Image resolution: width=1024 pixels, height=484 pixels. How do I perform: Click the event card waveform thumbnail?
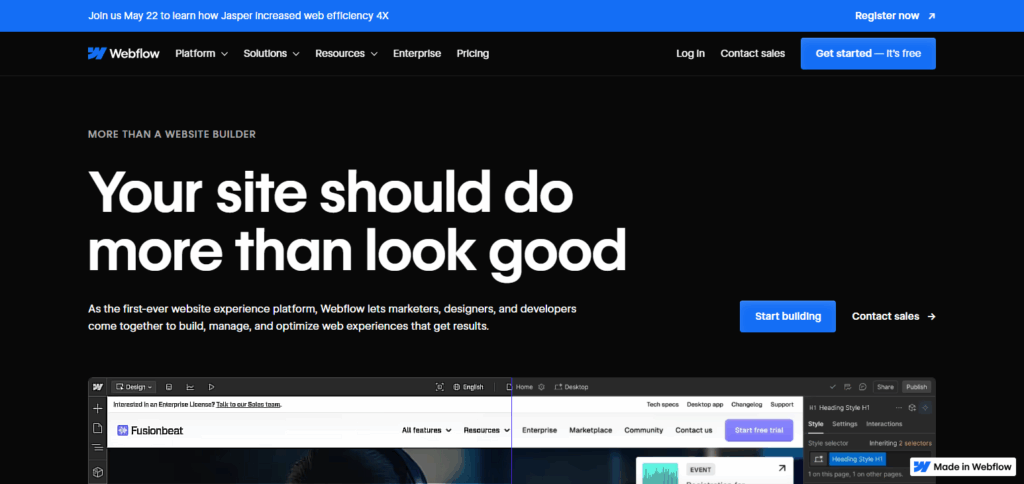661,474
